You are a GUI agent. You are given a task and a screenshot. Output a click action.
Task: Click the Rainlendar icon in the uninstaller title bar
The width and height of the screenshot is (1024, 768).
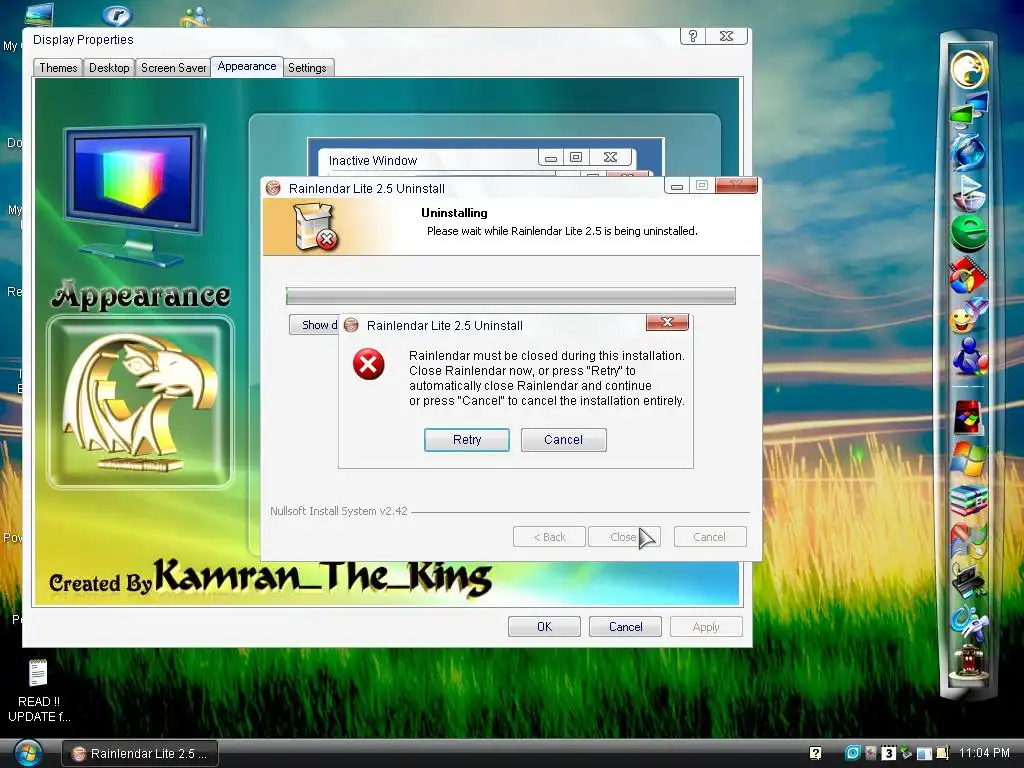[273, 188]
